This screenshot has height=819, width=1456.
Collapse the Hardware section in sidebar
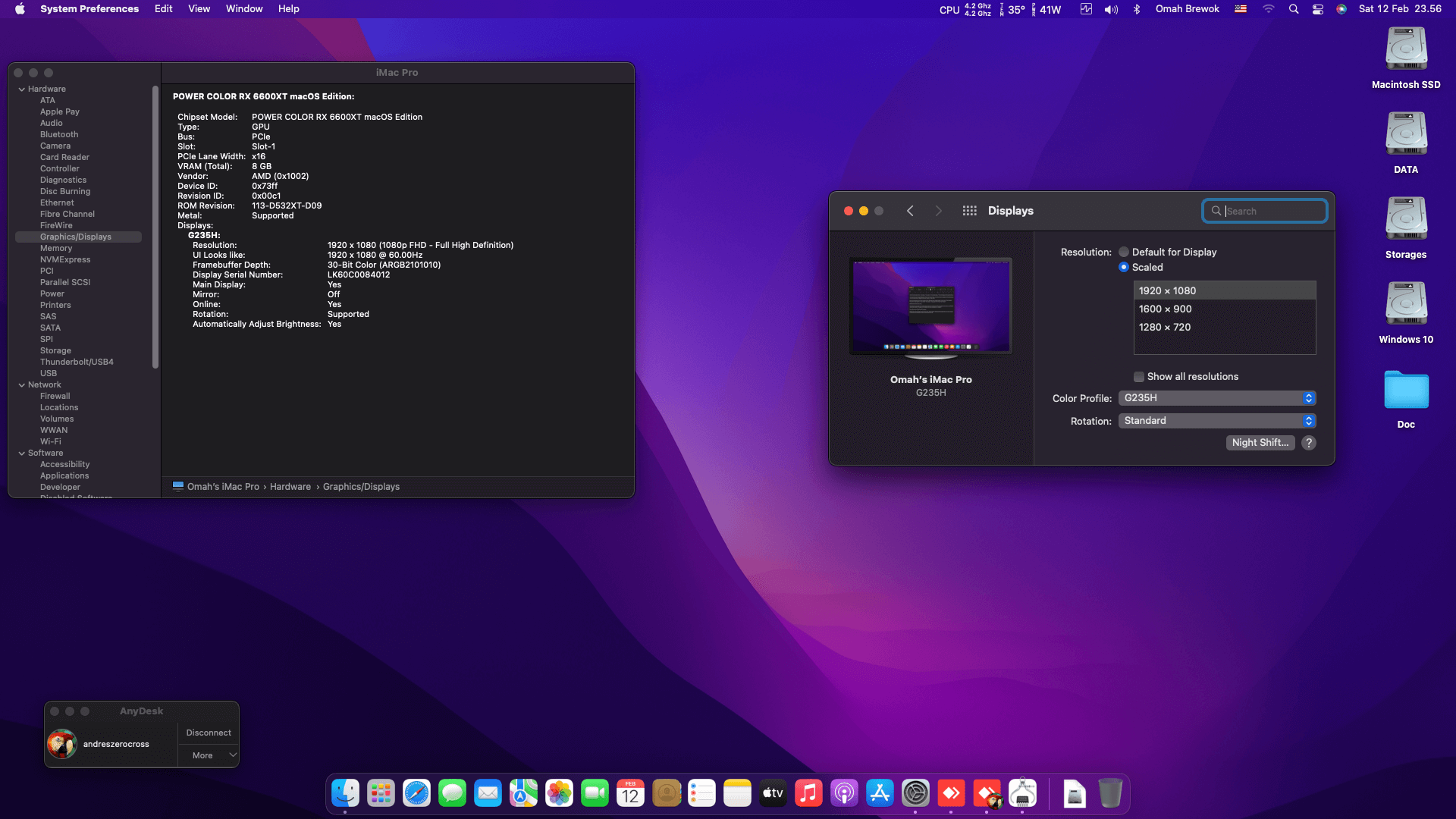[x=22, y=89]
